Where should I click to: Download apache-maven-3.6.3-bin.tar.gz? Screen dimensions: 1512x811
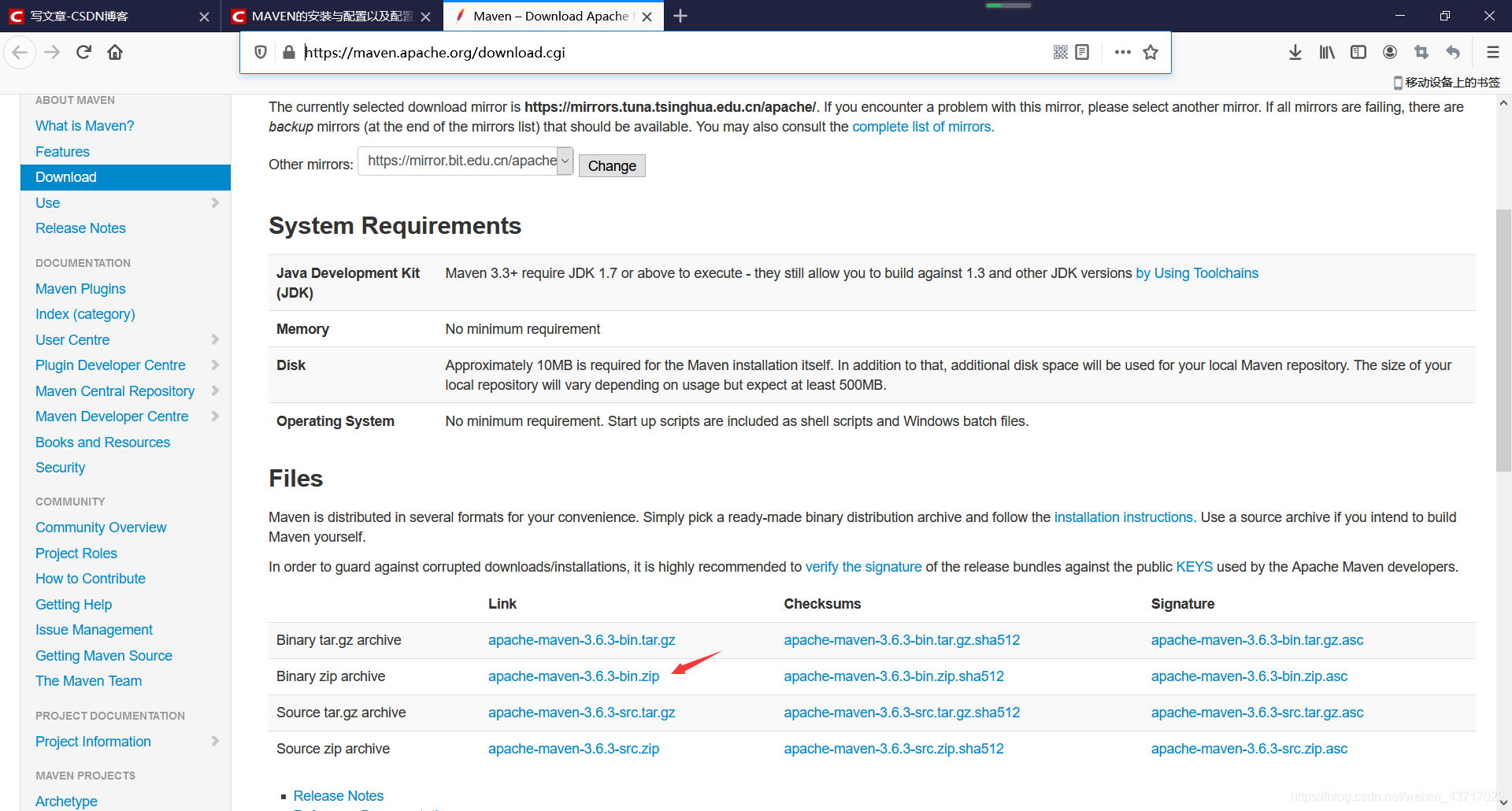point(582,640)
